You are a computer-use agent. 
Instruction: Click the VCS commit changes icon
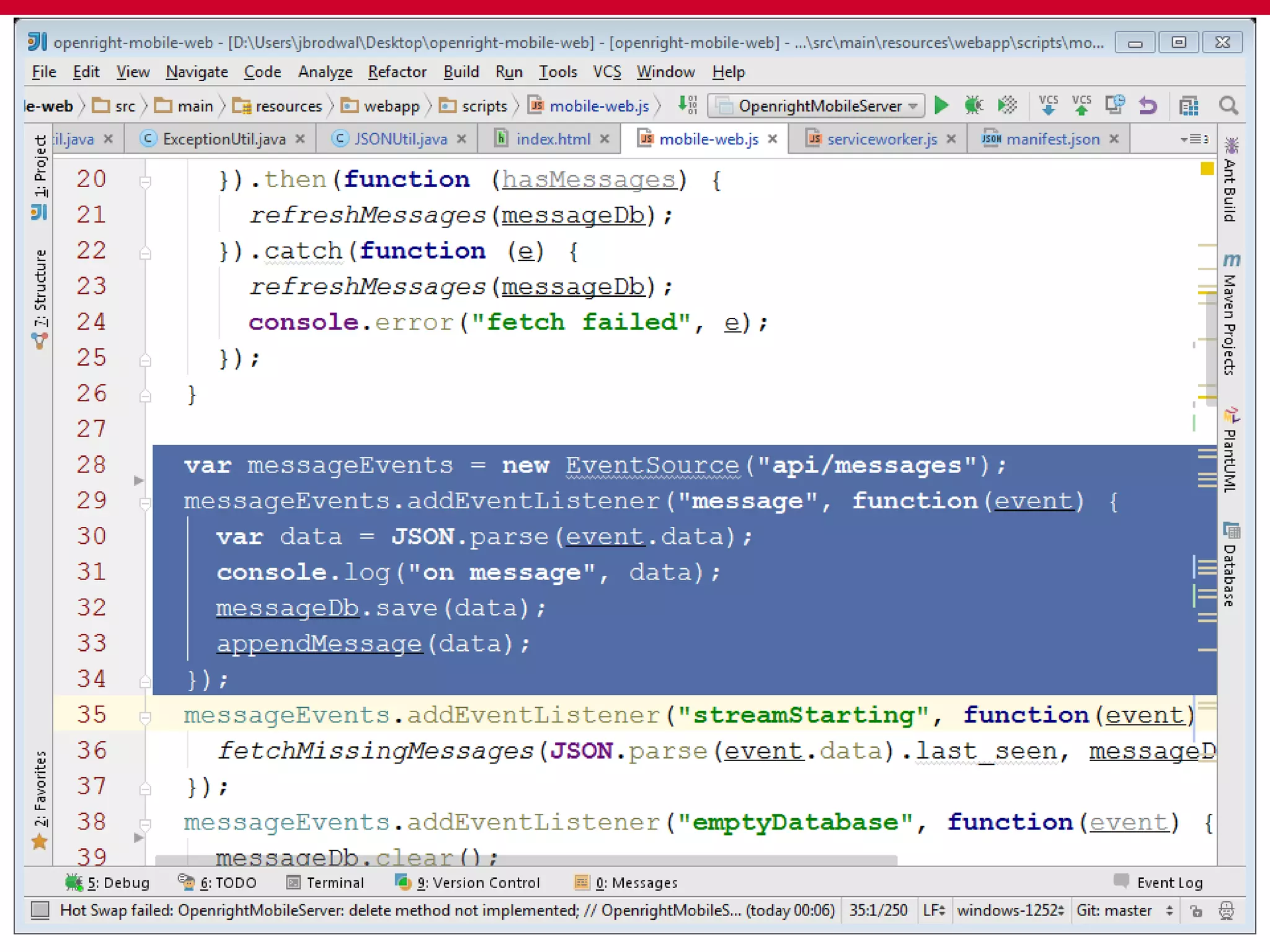pos(1081,106)
